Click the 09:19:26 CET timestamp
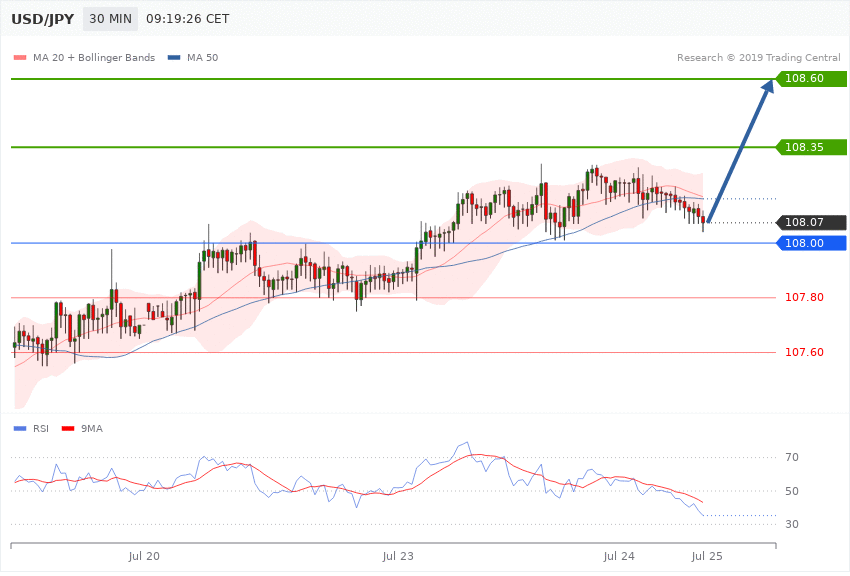The image size is (850, 576). click(188, 19)
